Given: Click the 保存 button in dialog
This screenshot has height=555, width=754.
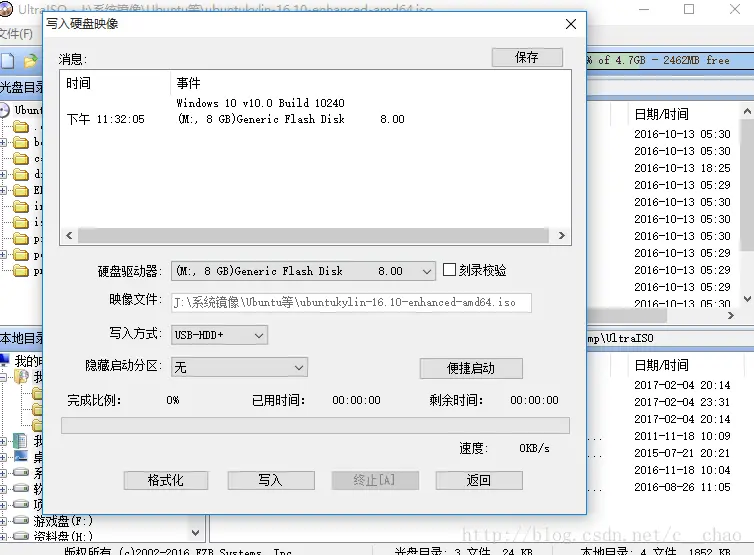Looking at the screenshot, I should (x=527, y=57).
